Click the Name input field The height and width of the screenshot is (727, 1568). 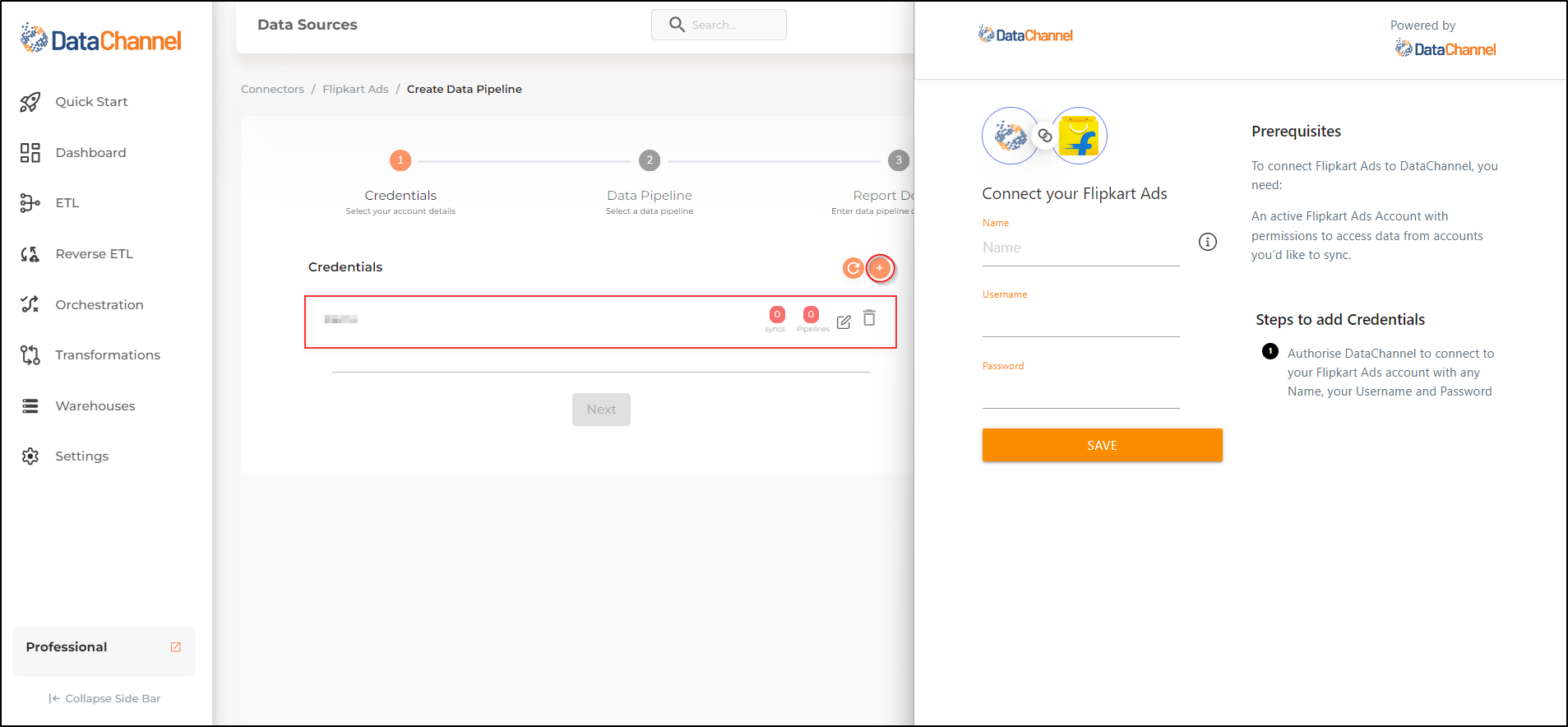pyautogui.click(x=1080, y=248)
